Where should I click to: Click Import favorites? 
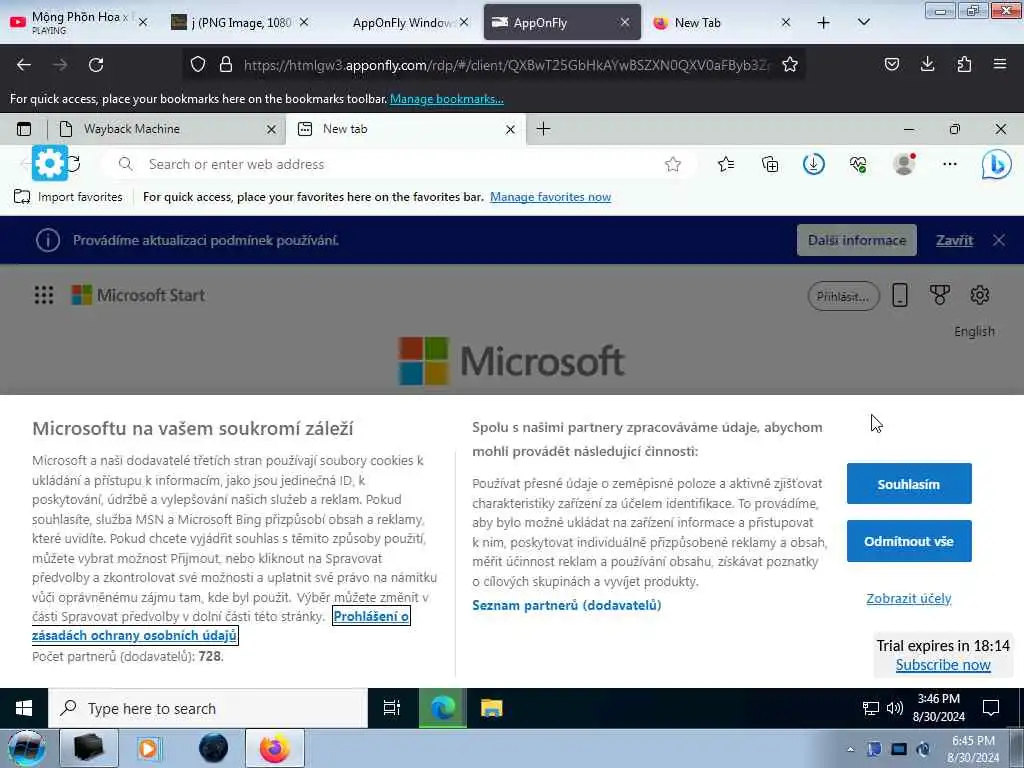[68, 197]
